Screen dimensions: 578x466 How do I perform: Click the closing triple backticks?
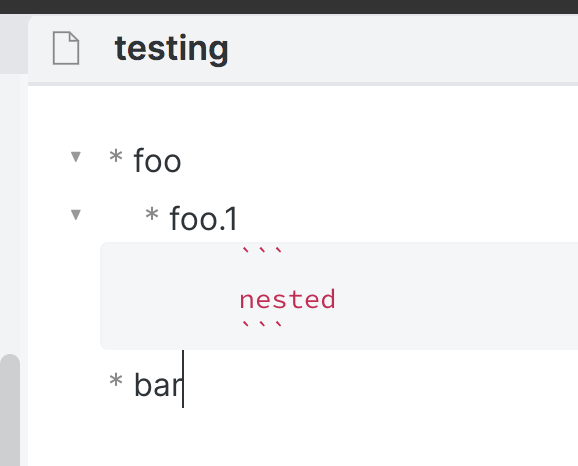click(262, 324)
